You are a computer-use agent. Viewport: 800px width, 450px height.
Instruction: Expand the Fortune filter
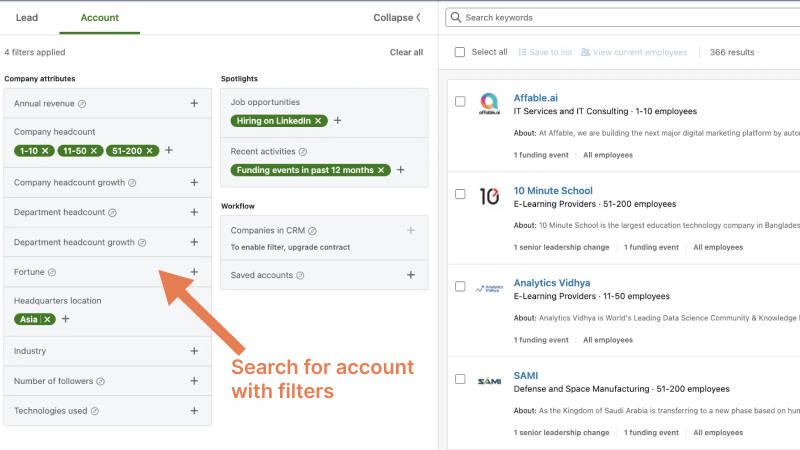coord(194,271)
